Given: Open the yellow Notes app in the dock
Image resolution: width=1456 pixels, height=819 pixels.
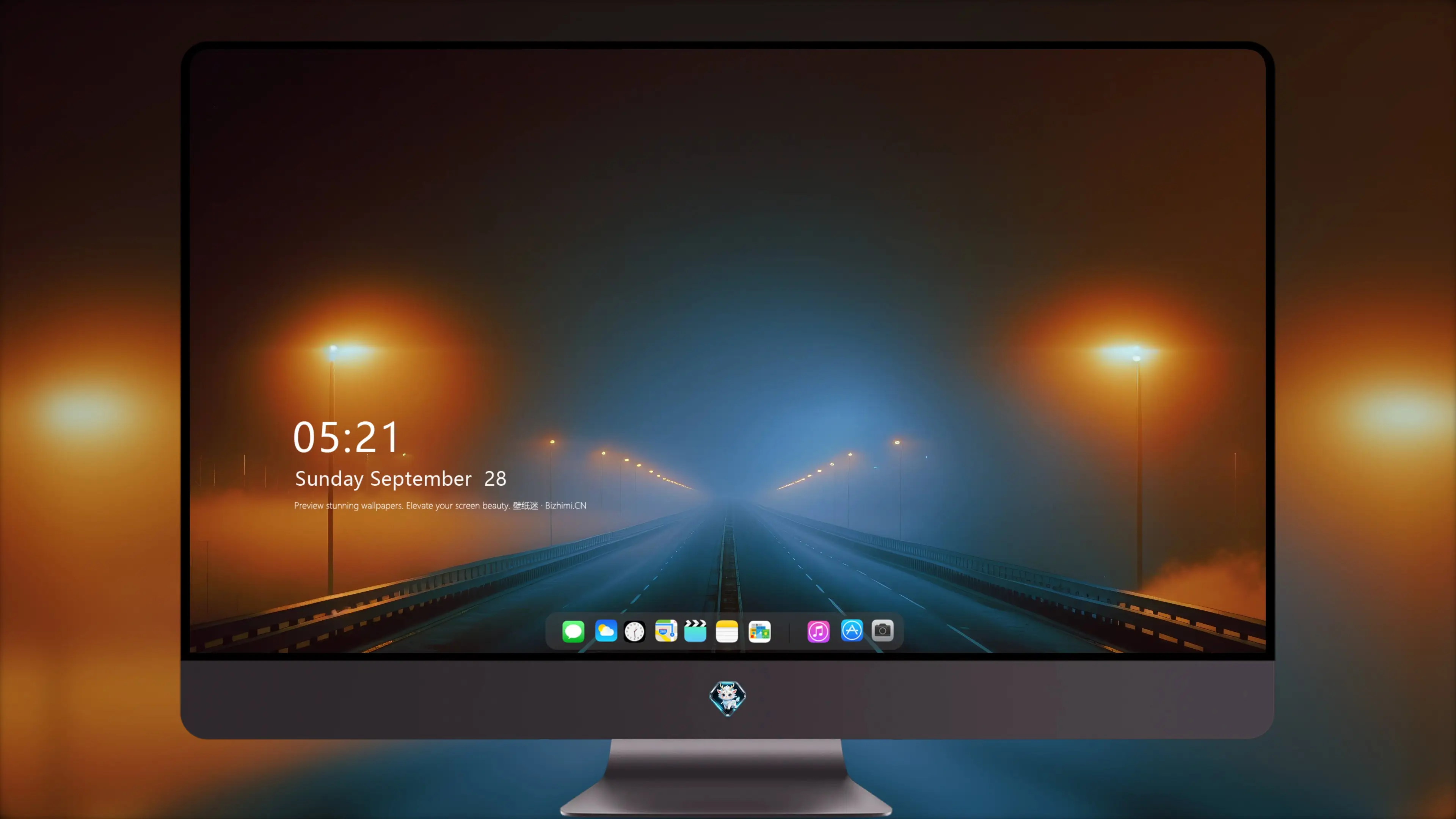Looking at the screenshot, I should (x=727, y=631).
